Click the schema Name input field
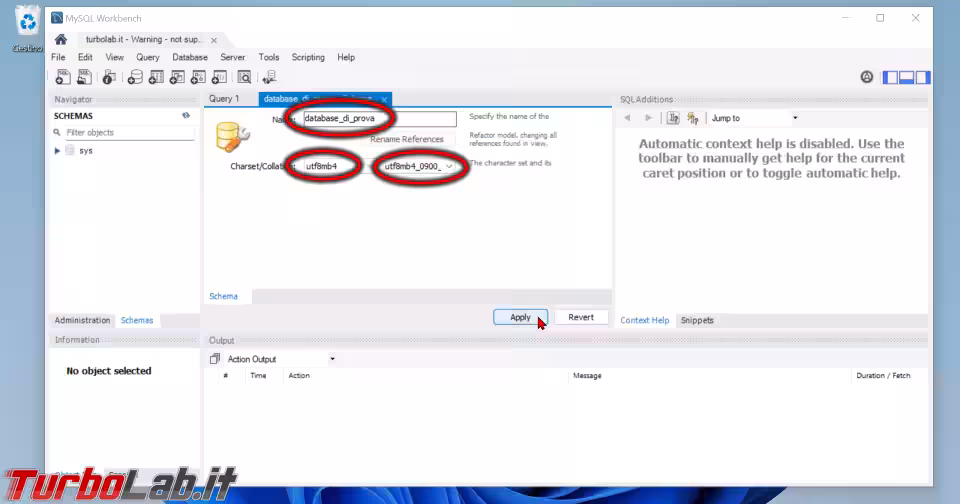This screenshot has height=504, width=960. click(380, 118)
